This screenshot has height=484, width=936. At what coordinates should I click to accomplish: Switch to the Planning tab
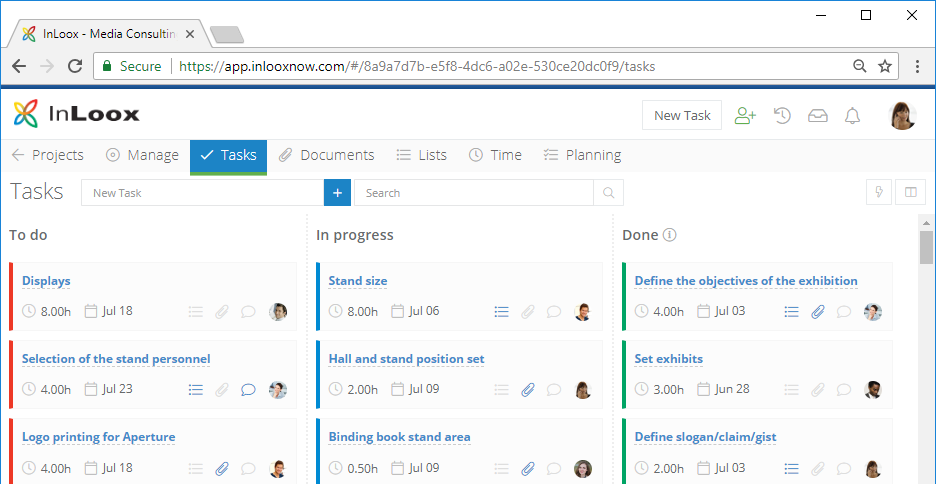pos(583,155)
